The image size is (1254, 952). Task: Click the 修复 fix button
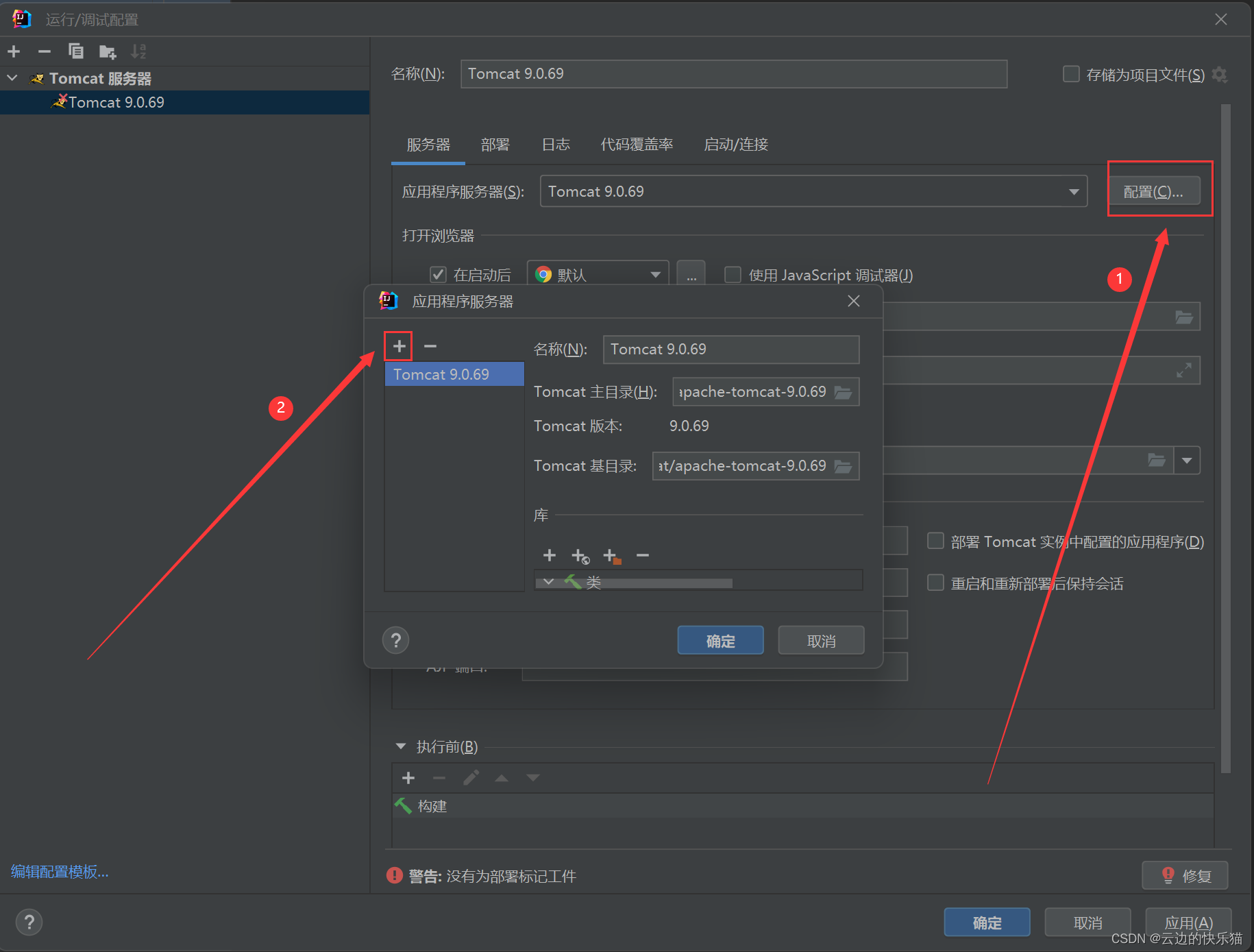click(1185, 875)
